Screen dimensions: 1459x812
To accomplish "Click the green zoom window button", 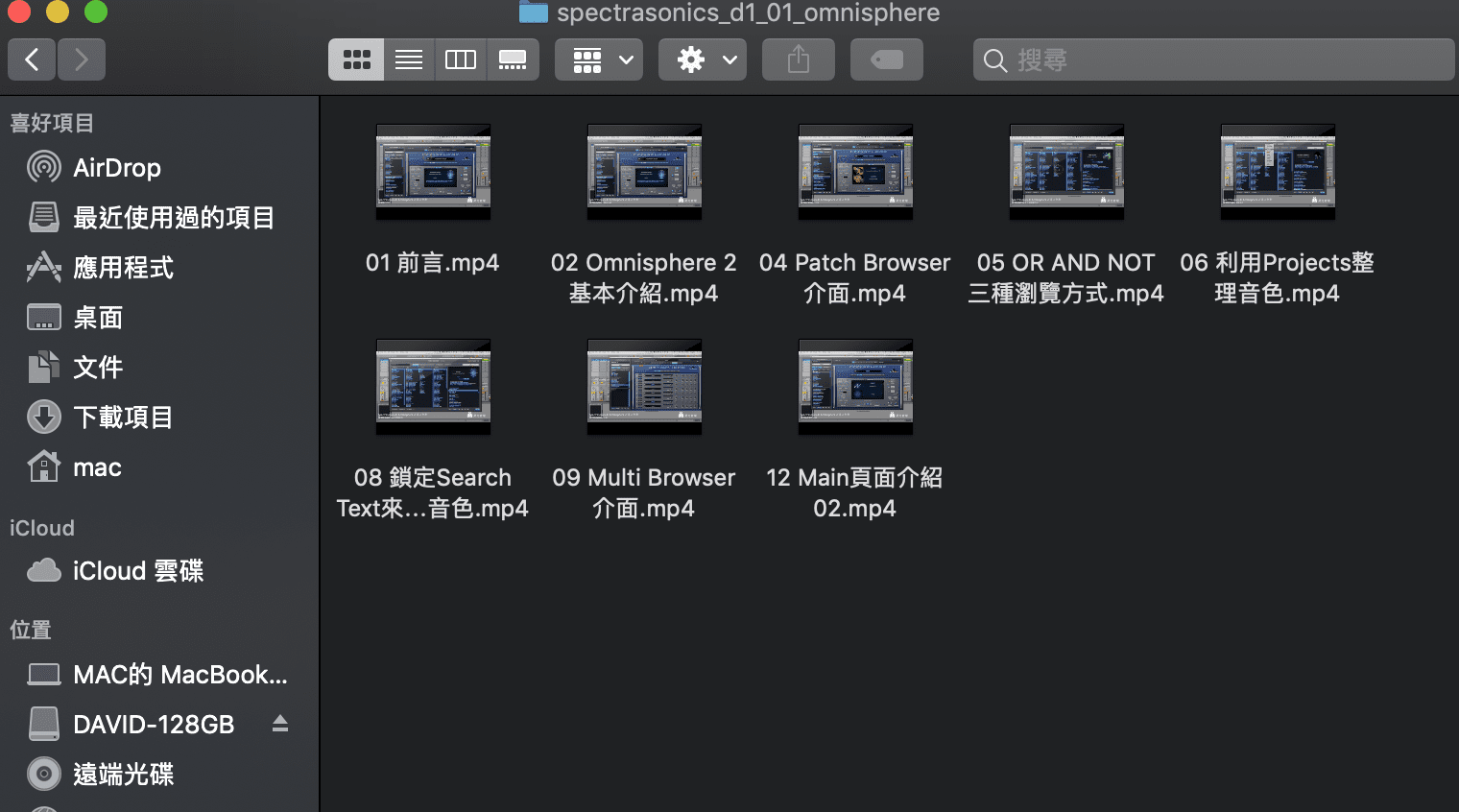I will pos(96,12).
